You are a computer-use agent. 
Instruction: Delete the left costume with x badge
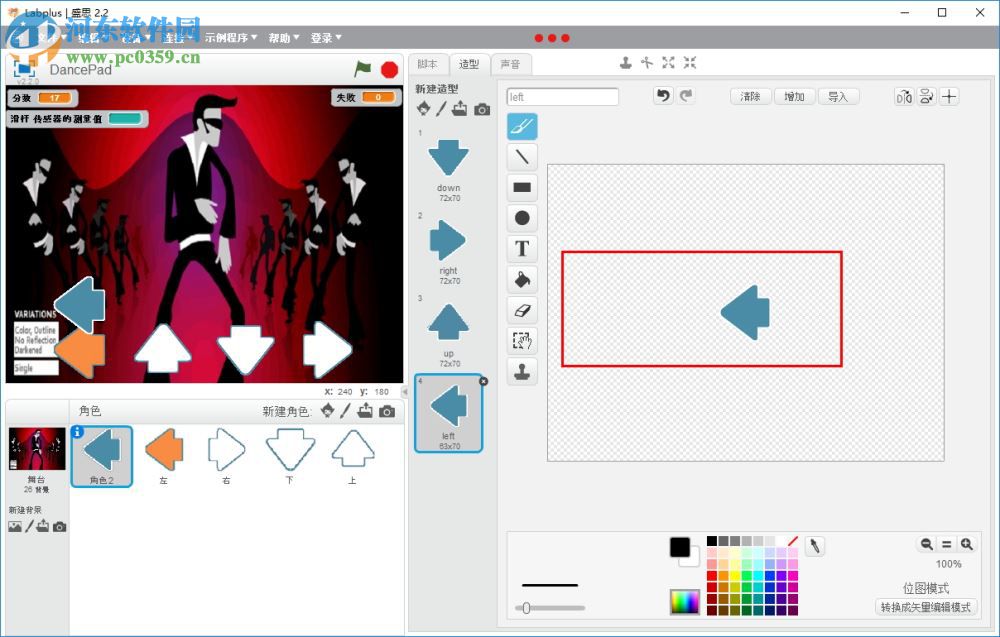tap(483, 381)
